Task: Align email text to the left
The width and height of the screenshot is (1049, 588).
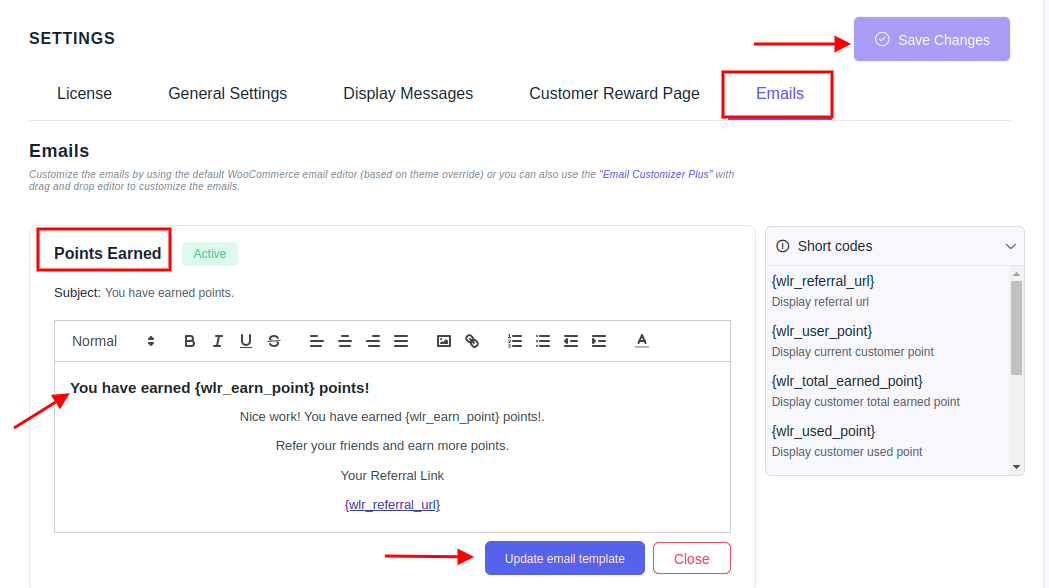Action: pos(317,341)
